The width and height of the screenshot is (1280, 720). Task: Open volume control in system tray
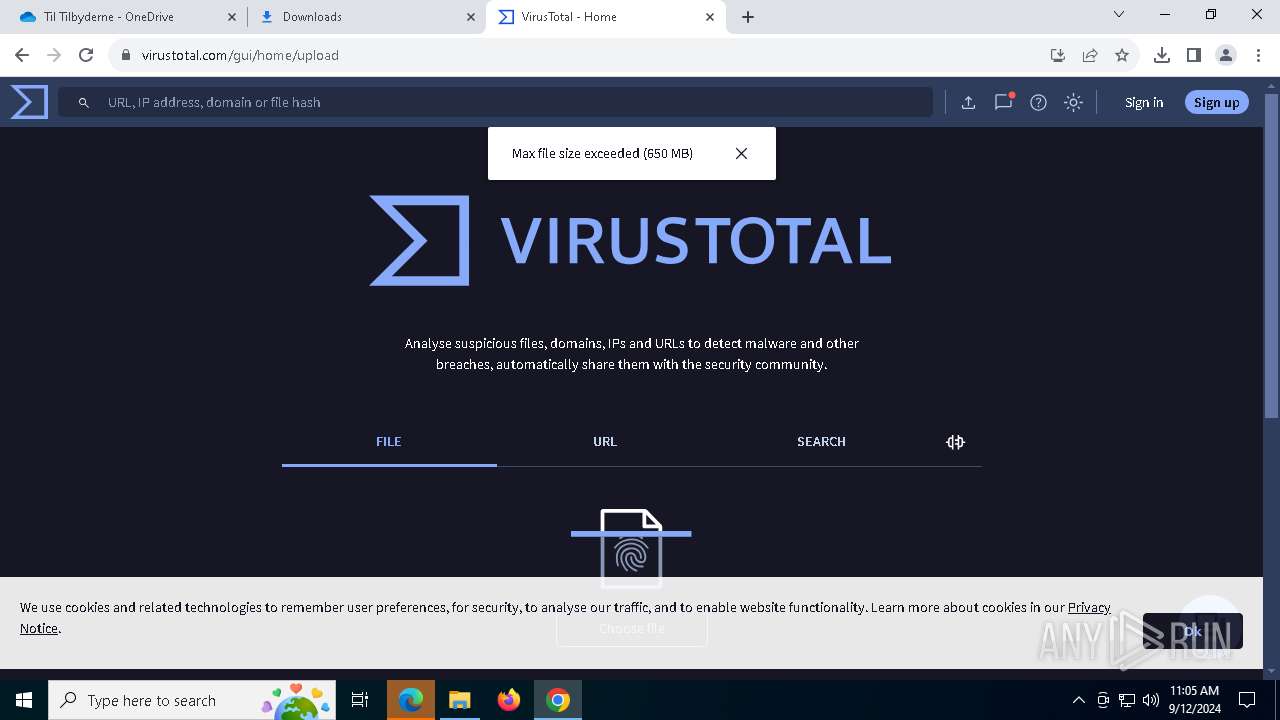tap(1151, 700)
